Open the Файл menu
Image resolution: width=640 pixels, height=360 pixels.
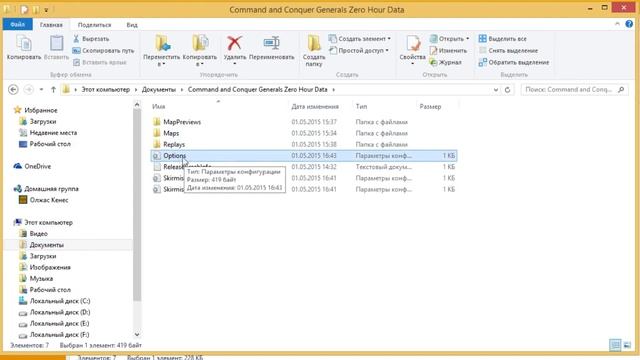click(x=18, y=24)
